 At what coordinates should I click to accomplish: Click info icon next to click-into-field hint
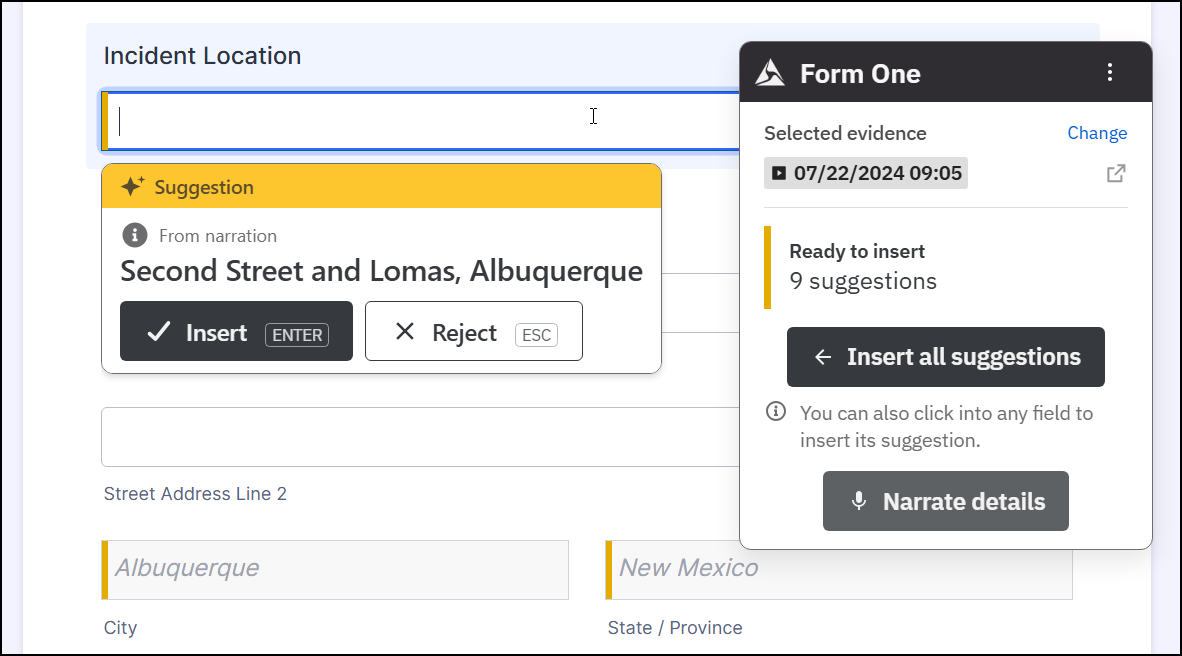click(x=775, y=412)
